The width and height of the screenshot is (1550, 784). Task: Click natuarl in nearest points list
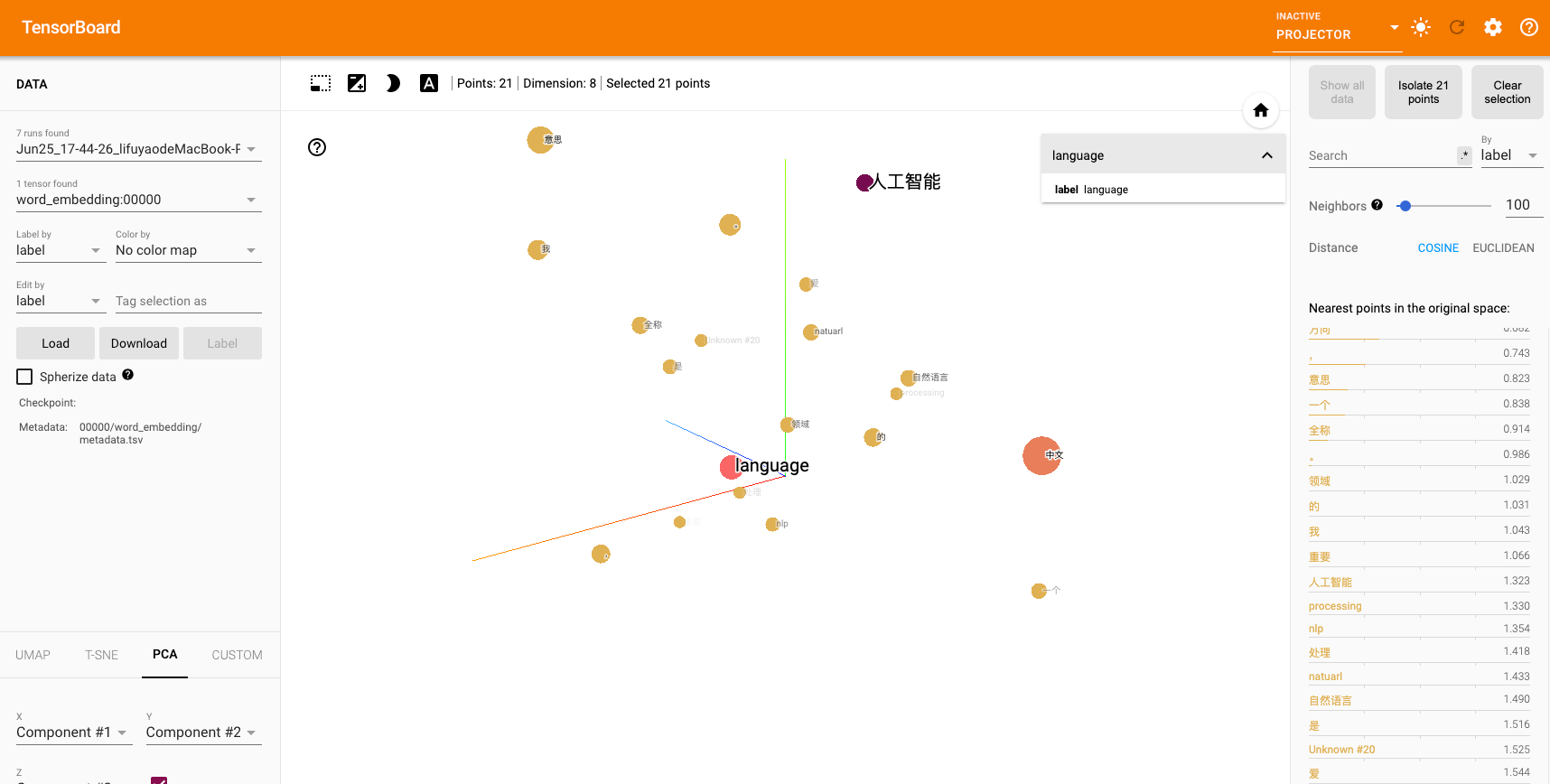(1325, 677)
